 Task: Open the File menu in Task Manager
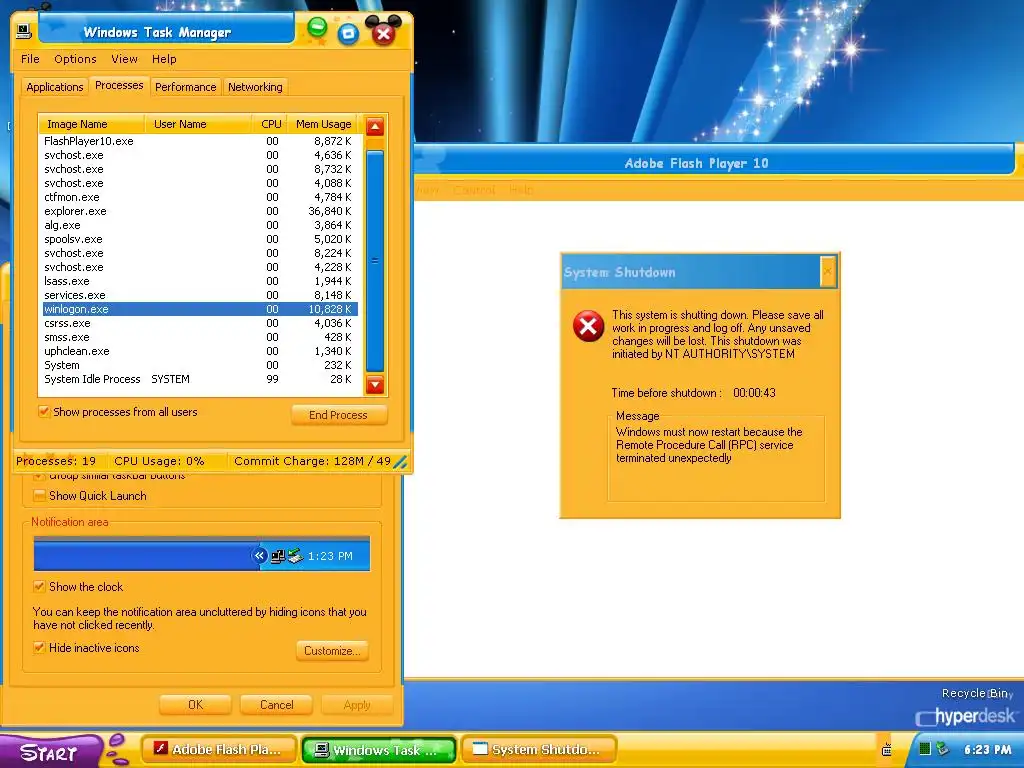30,59
